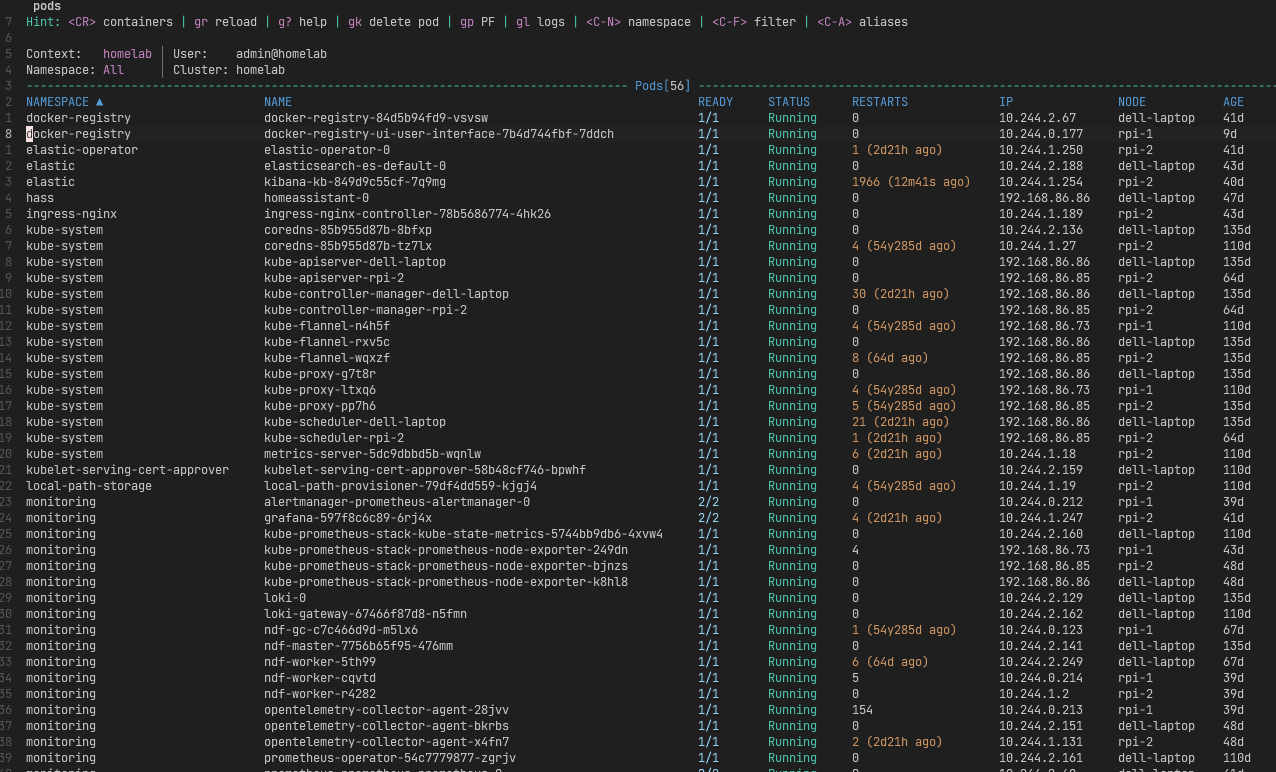Click the Cluster value homelab
Image resolution: width=1276 pixels, height=772 pixels.
pos(260,70)
